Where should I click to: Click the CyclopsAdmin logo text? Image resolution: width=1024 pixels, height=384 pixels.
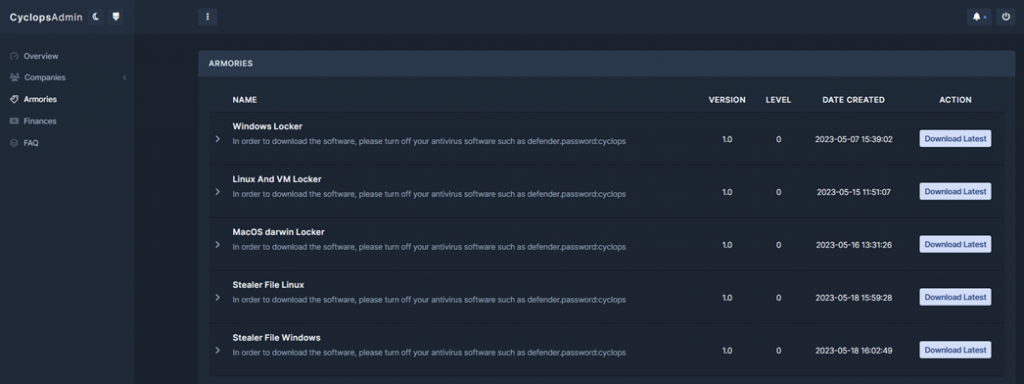pyautogui.click(x=46, y=17)
